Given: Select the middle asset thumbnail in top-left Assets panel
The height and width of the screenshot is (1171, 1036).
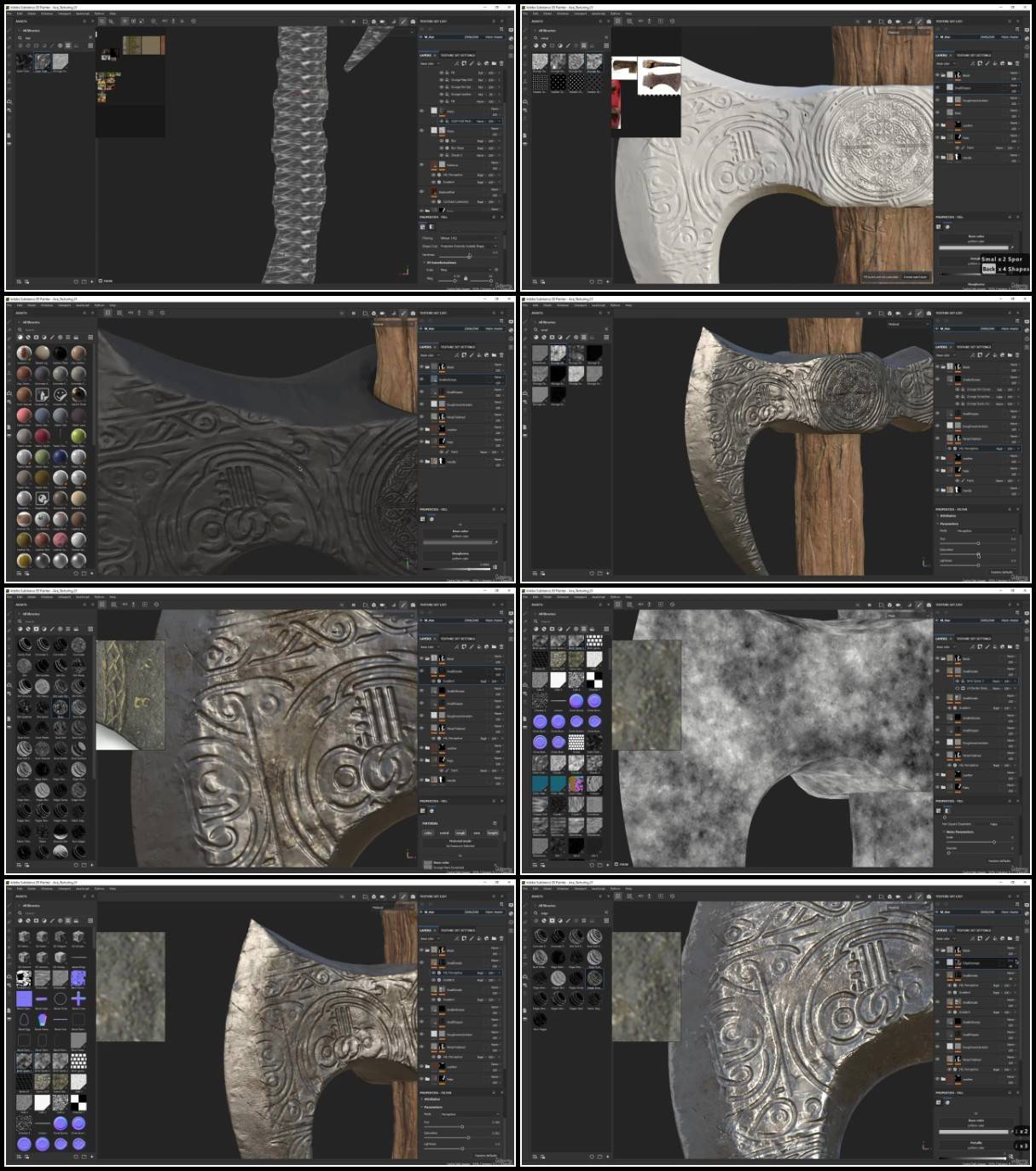Looking at the screenshot, I should (x=42, y=61).
